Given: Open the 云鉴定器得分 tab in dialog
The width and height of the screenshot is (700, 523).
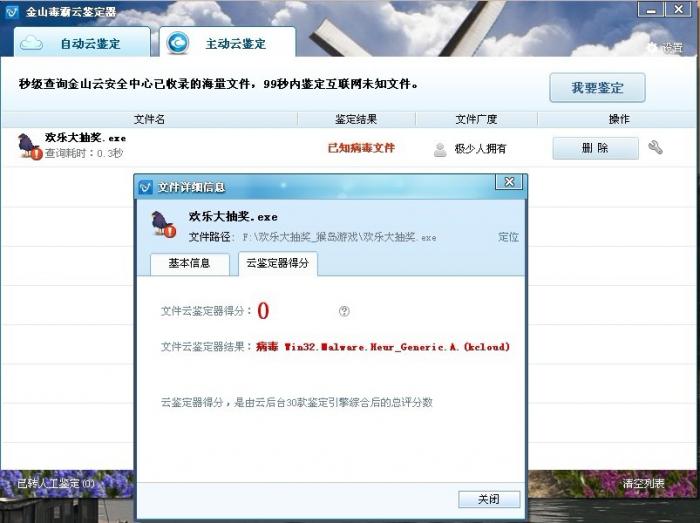Looking at the screenshot, I should click(278, 263).
